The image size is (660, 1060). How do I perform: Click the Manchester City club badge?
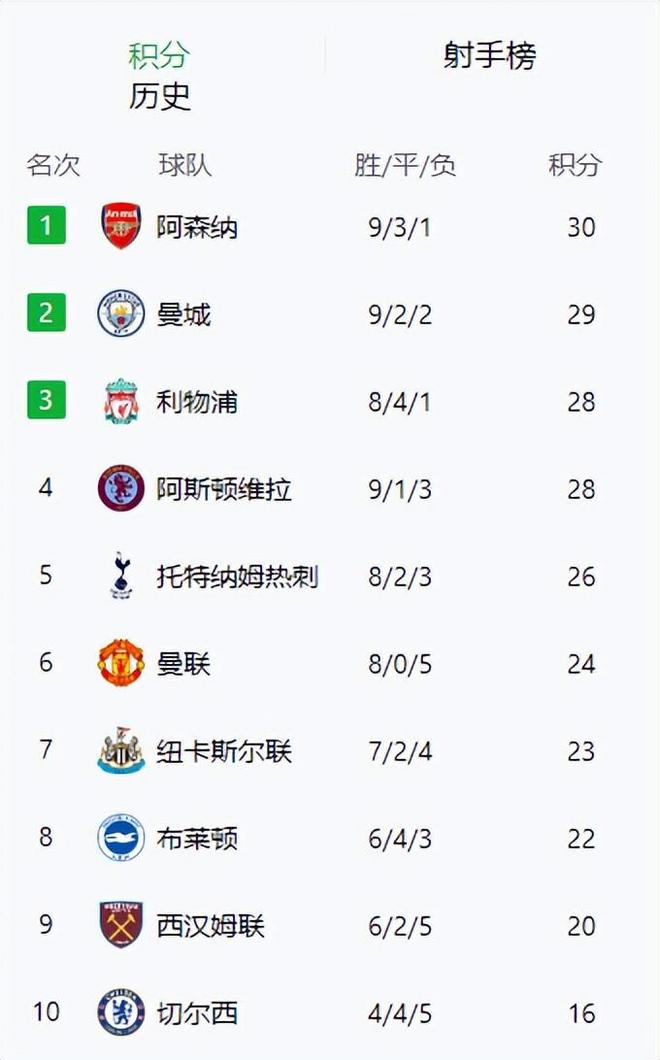(121, 314)
